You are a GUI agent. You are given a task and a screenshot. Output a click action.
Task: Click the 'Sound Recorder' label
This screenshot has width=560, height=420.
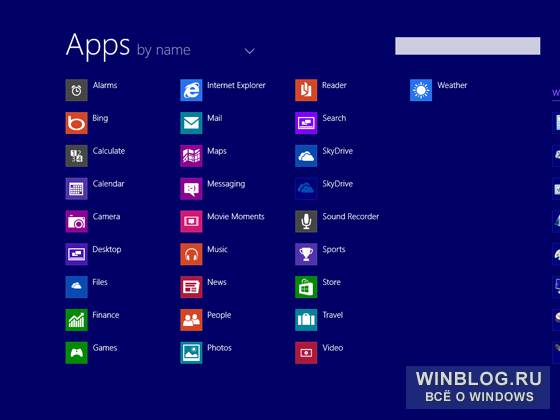351,216
